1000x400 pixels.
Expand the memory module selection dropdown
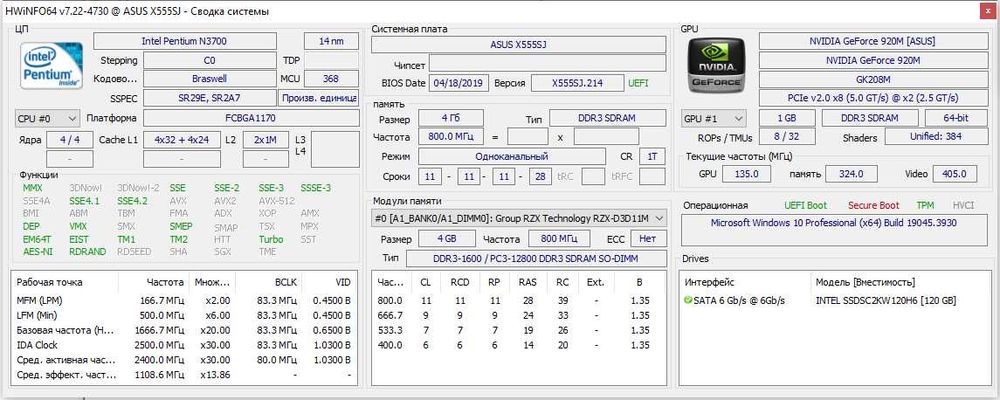tap(519, 218)
